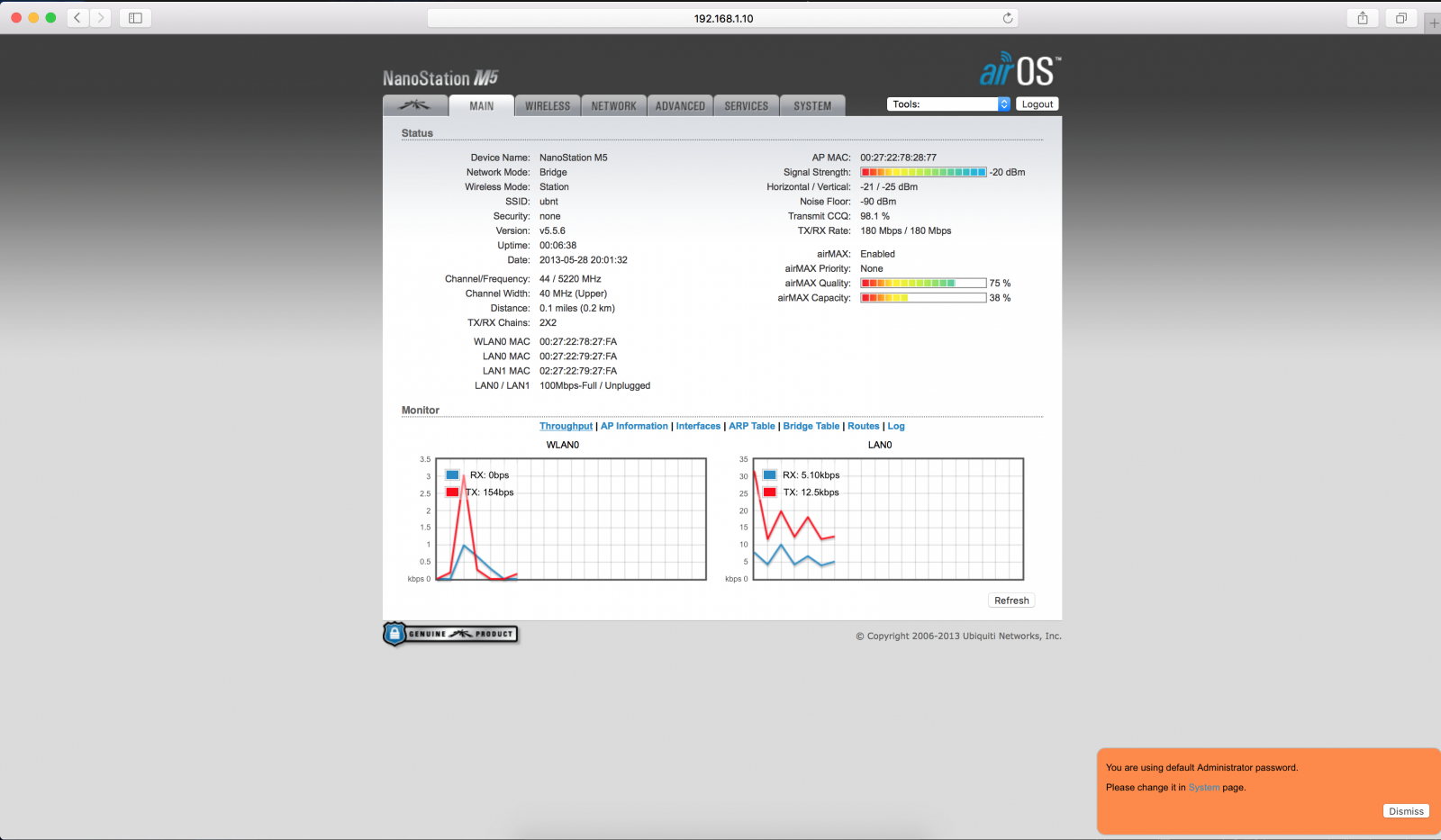The width and height of the screenshot is (1441, 840).
Task: Show all tabs overview button
Action: [x=1401, y=18]
